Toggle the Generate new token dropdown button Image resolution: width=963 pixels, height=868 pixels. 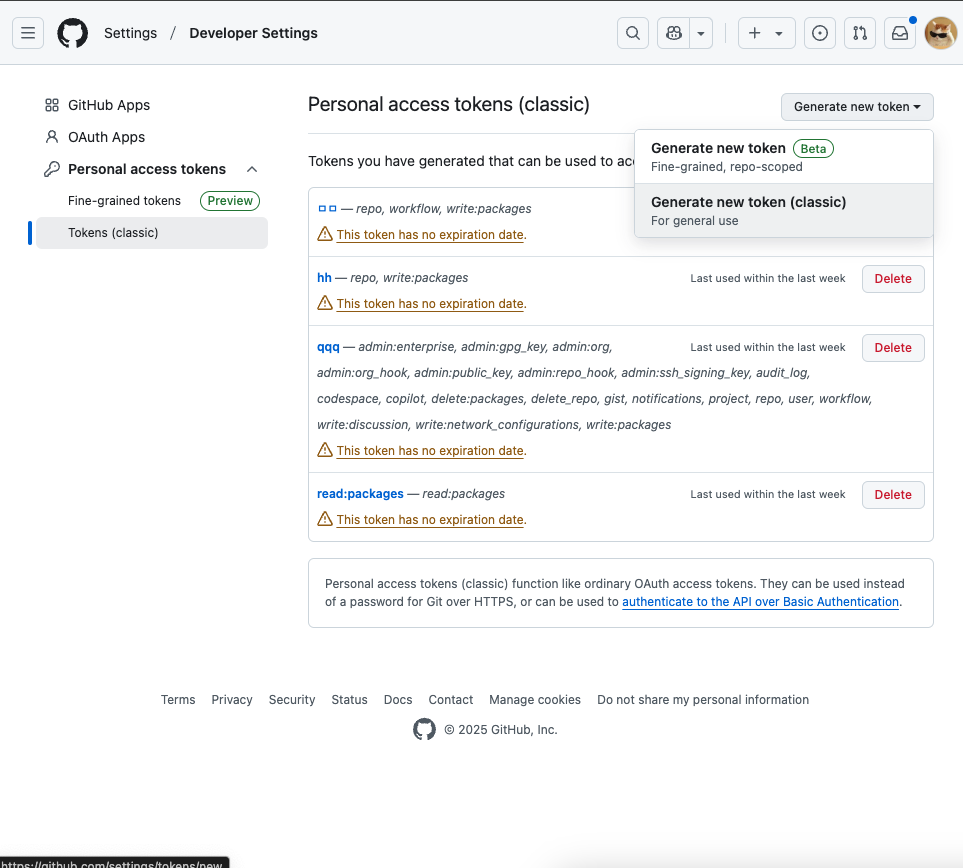(857, 107)
